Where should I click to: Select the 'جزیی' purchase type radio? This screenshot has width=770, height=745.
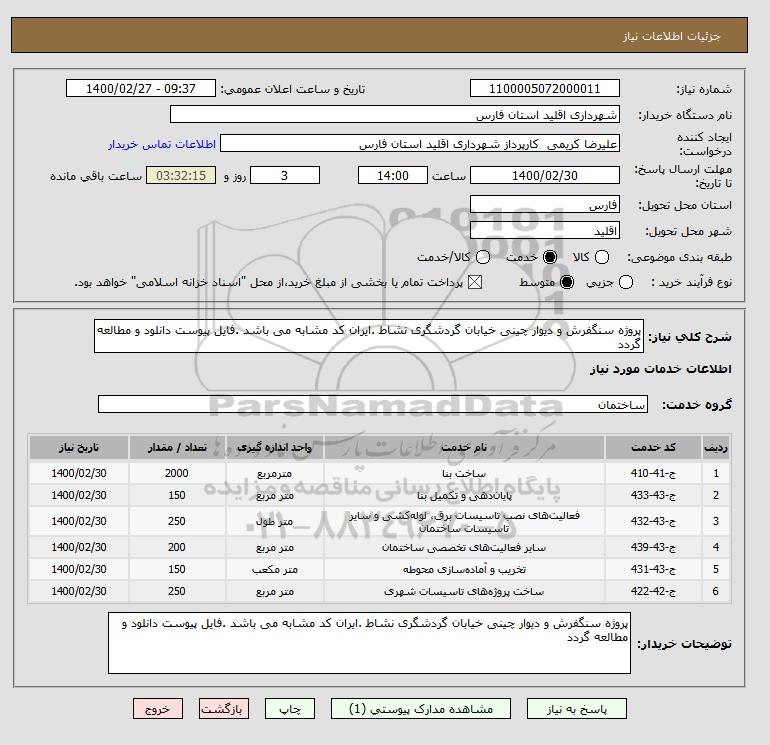(626, 282)
